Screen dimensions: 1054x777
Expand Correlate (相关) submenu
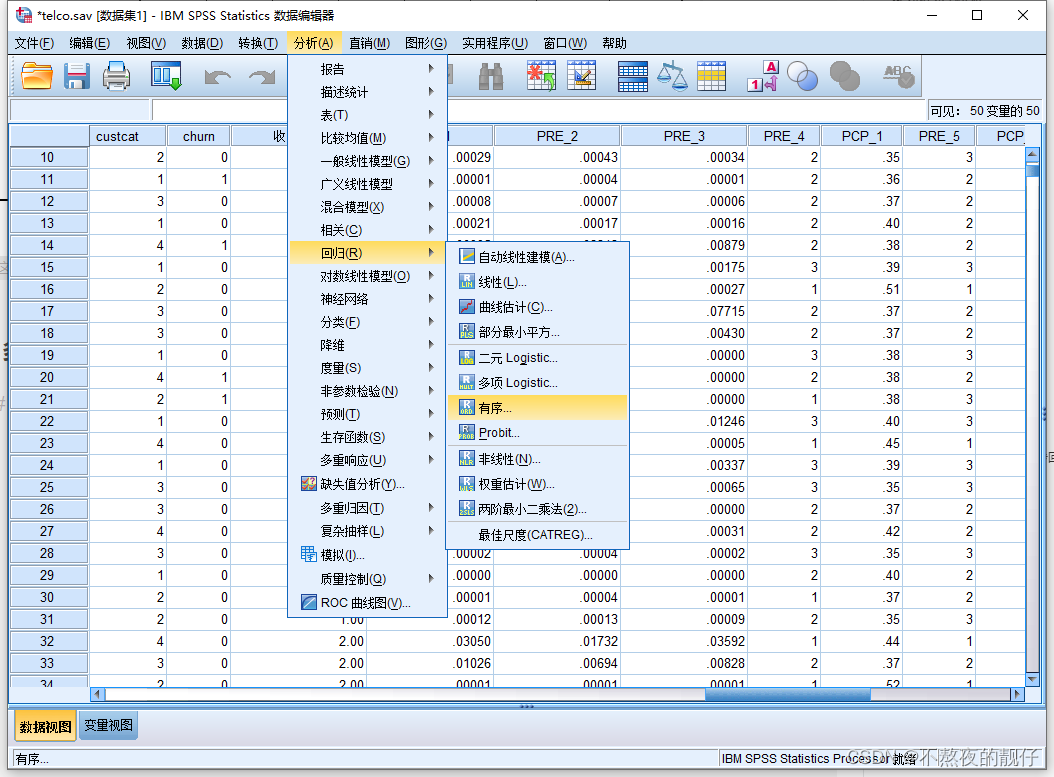(367, 230)
